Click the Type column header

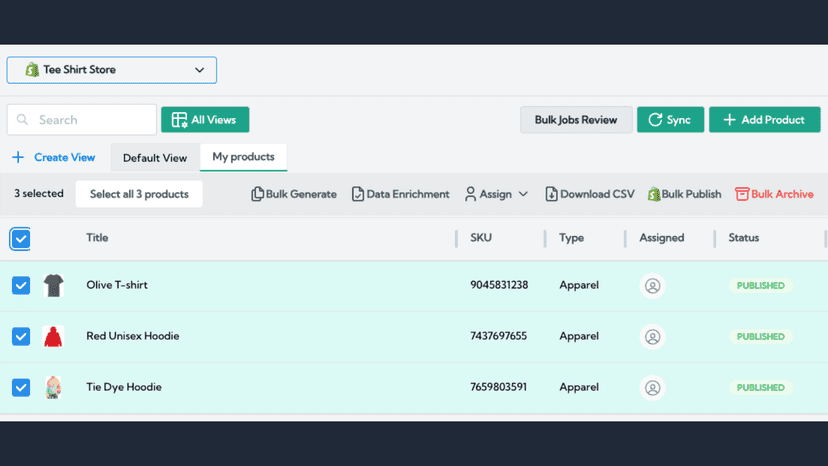click(x=571, y=238)
